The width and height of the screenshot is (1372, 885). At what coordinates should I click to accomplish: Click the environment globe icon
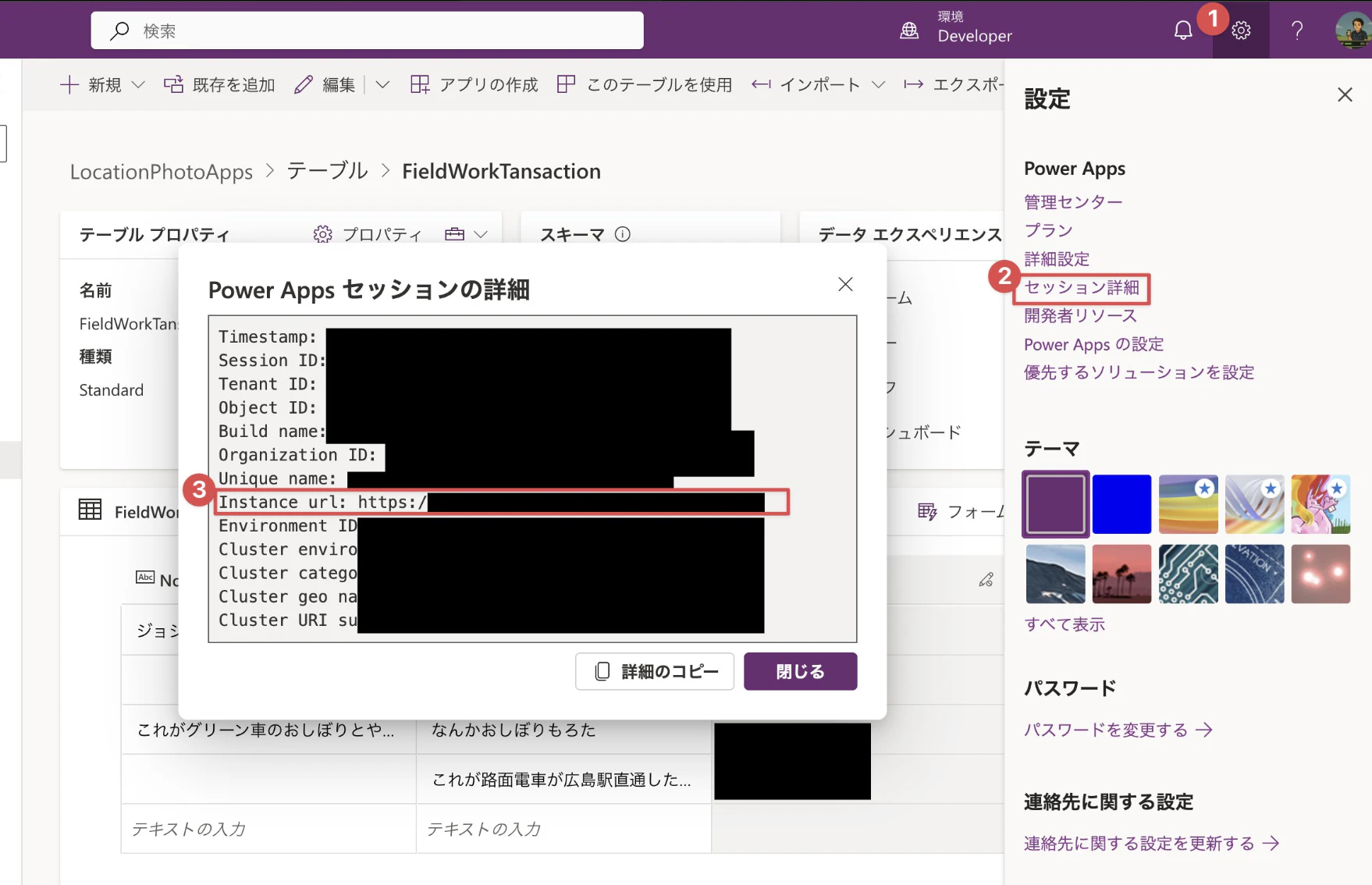click(909, 30)
